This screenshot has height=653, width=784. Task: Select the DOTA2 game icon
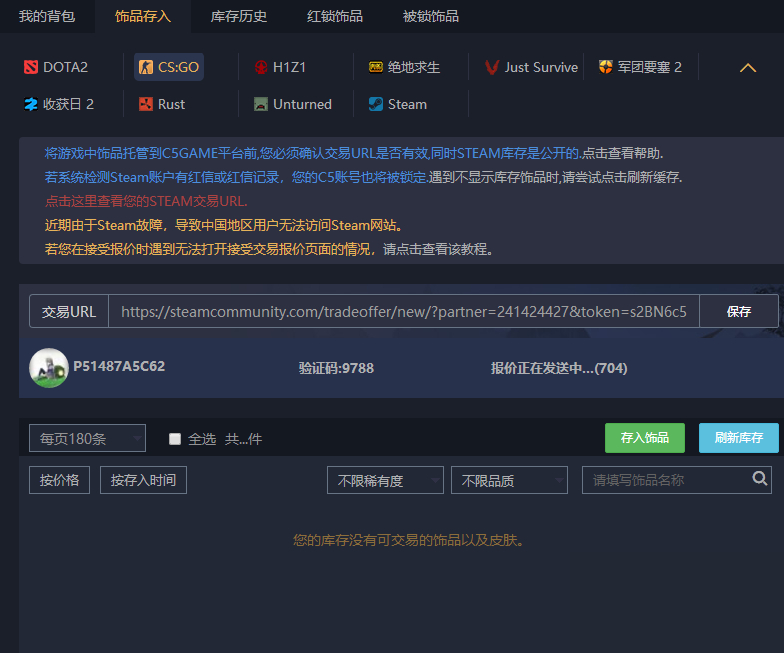[30, 67]
